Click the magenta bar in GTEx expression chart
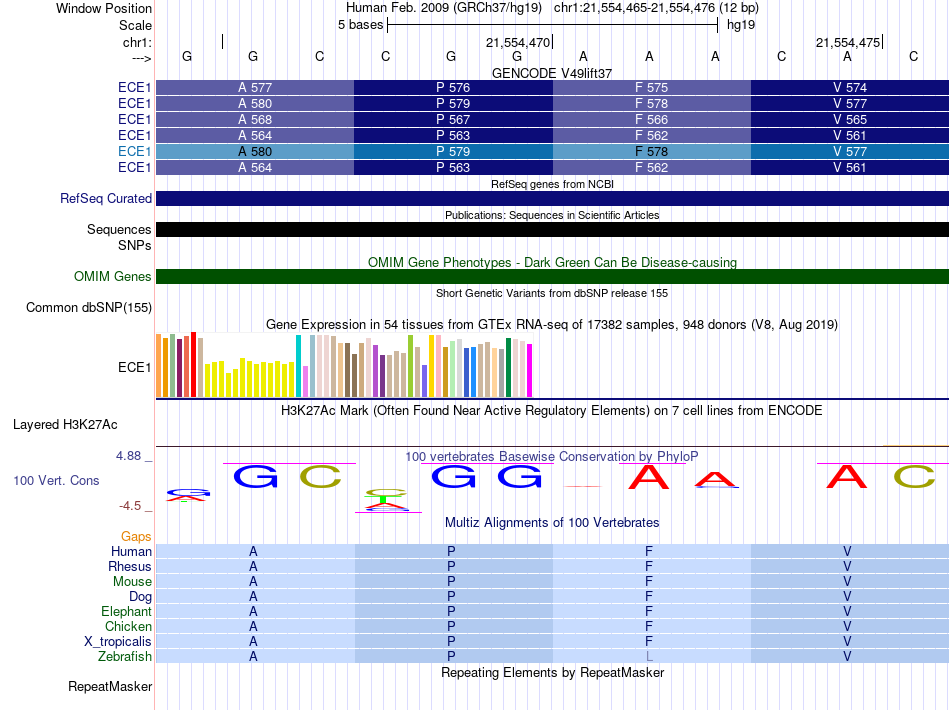The height and width of the screenshot is (710, 950). 530,371
